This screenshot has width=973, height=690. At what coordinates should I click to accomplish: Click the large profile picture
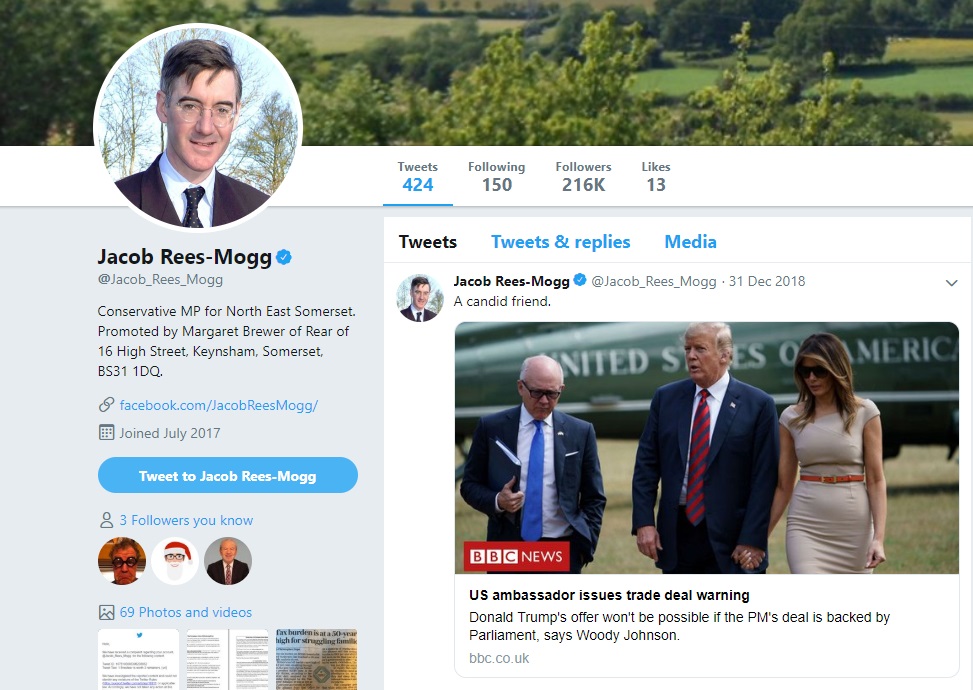[197, 126]
